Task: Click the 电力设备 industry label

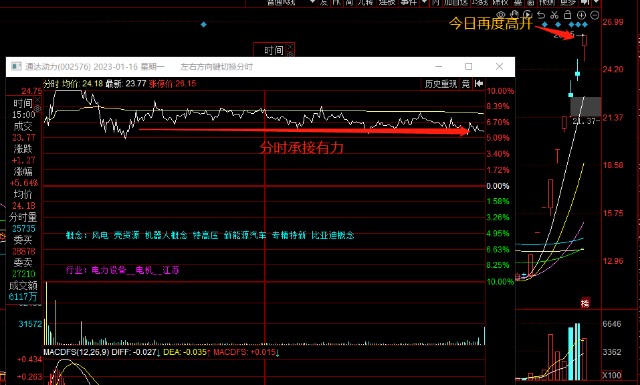Action: tap(109, 270)
